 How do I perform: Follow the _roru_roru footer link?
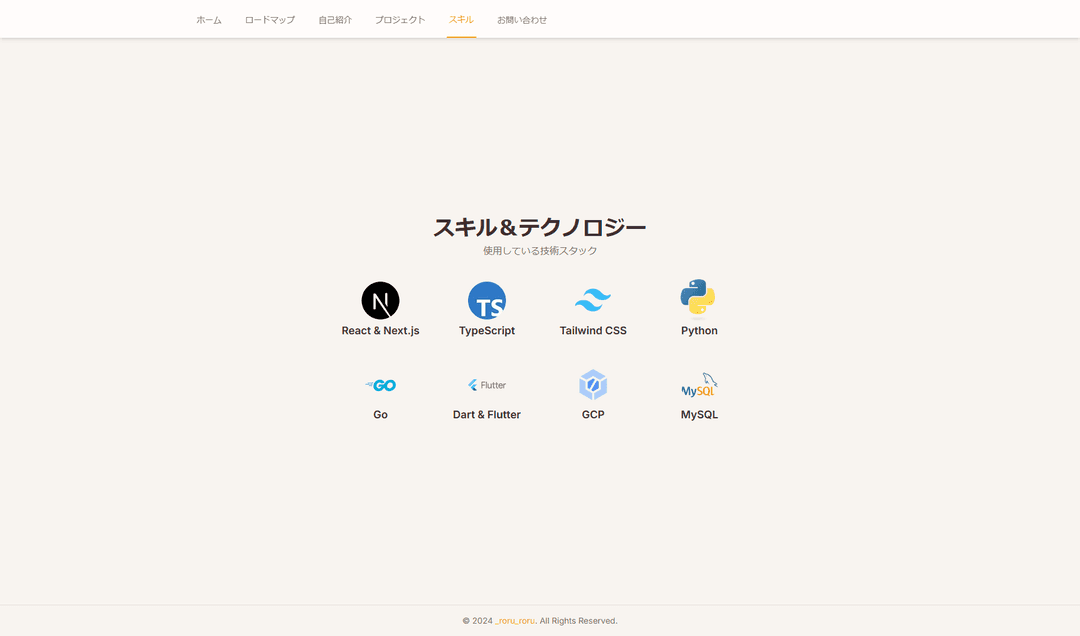coord(515,621)
